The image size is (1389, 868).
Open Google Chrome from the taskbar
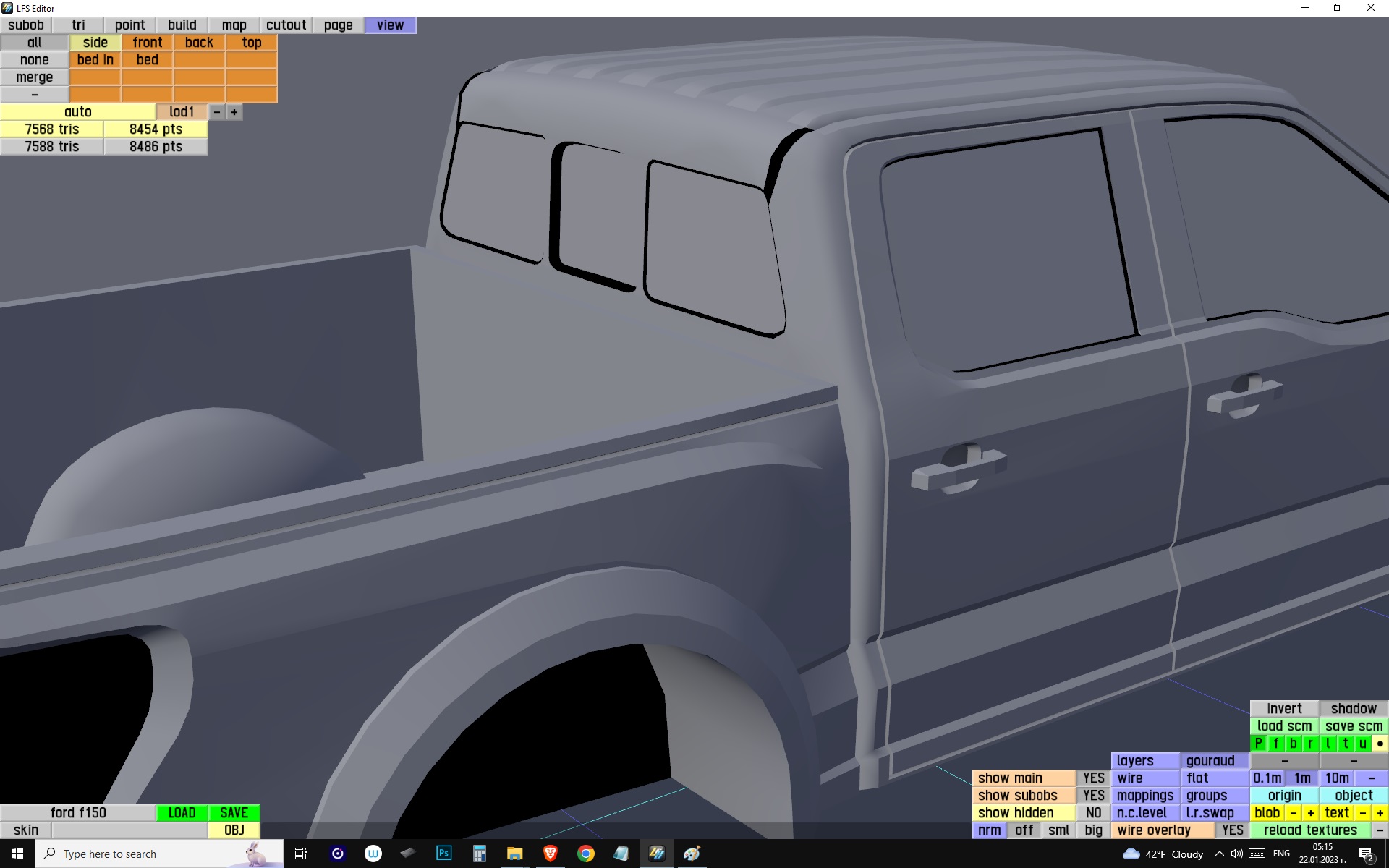click(585, 854)
